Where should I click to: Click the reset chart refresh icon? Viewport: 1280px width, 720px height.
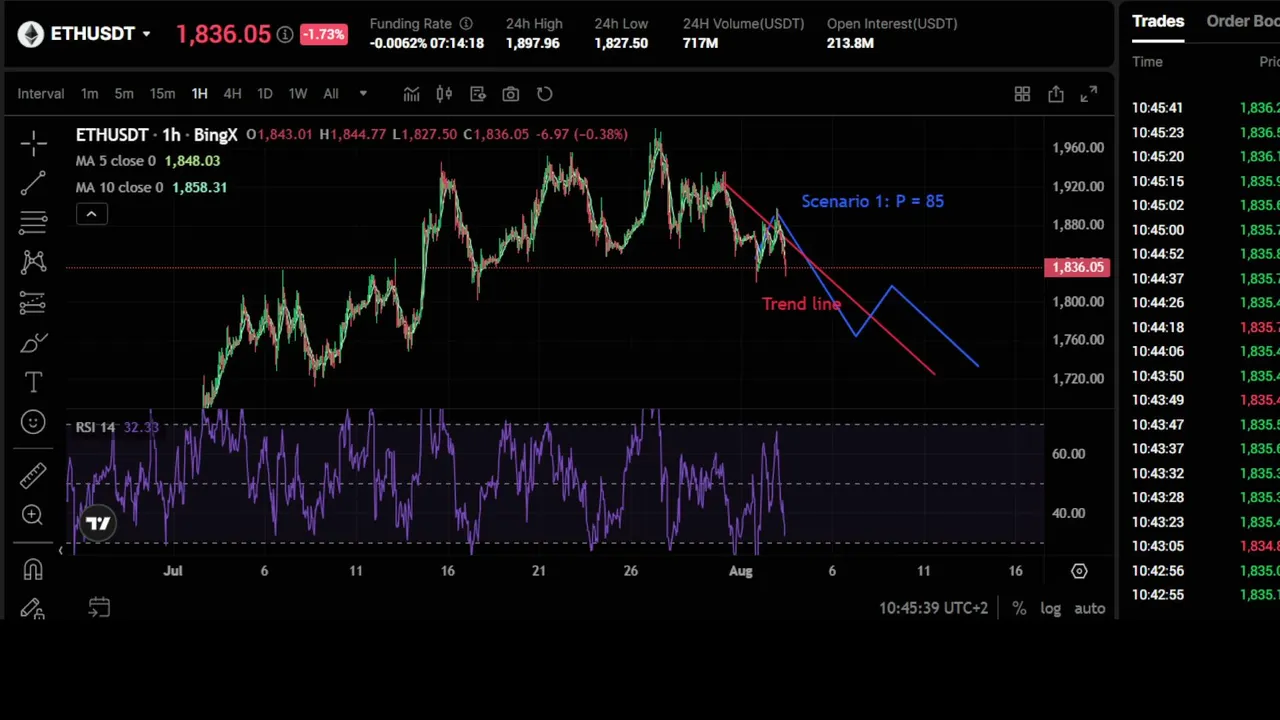544,94
